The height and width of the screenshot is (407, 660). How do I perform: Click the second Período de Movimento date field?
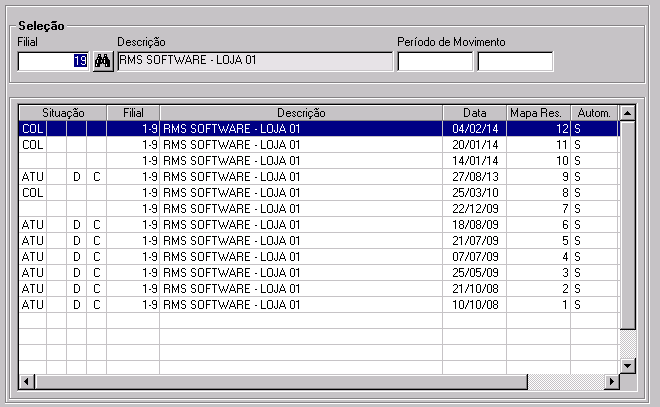pos(515,61)
